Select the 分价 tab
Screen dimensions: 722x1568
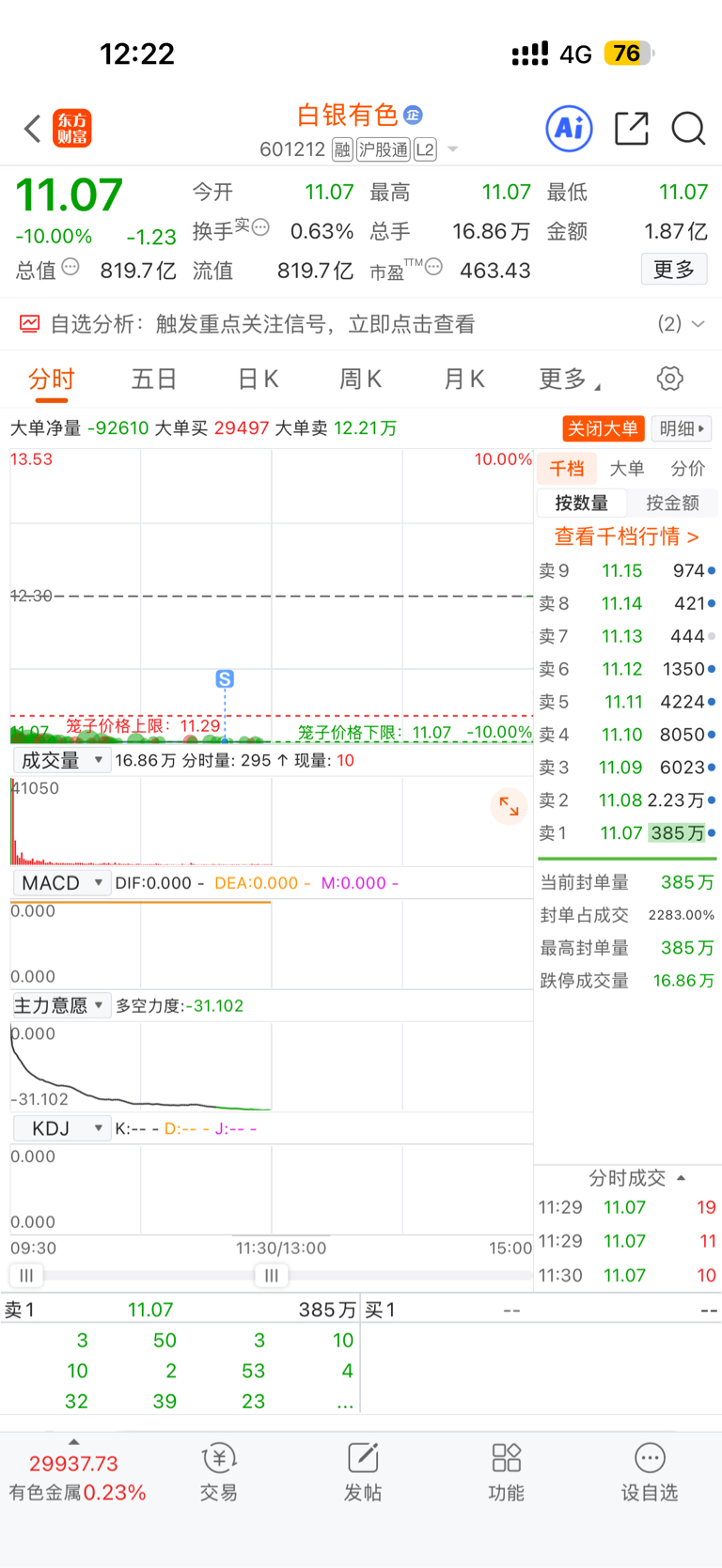tap(688, 469)
